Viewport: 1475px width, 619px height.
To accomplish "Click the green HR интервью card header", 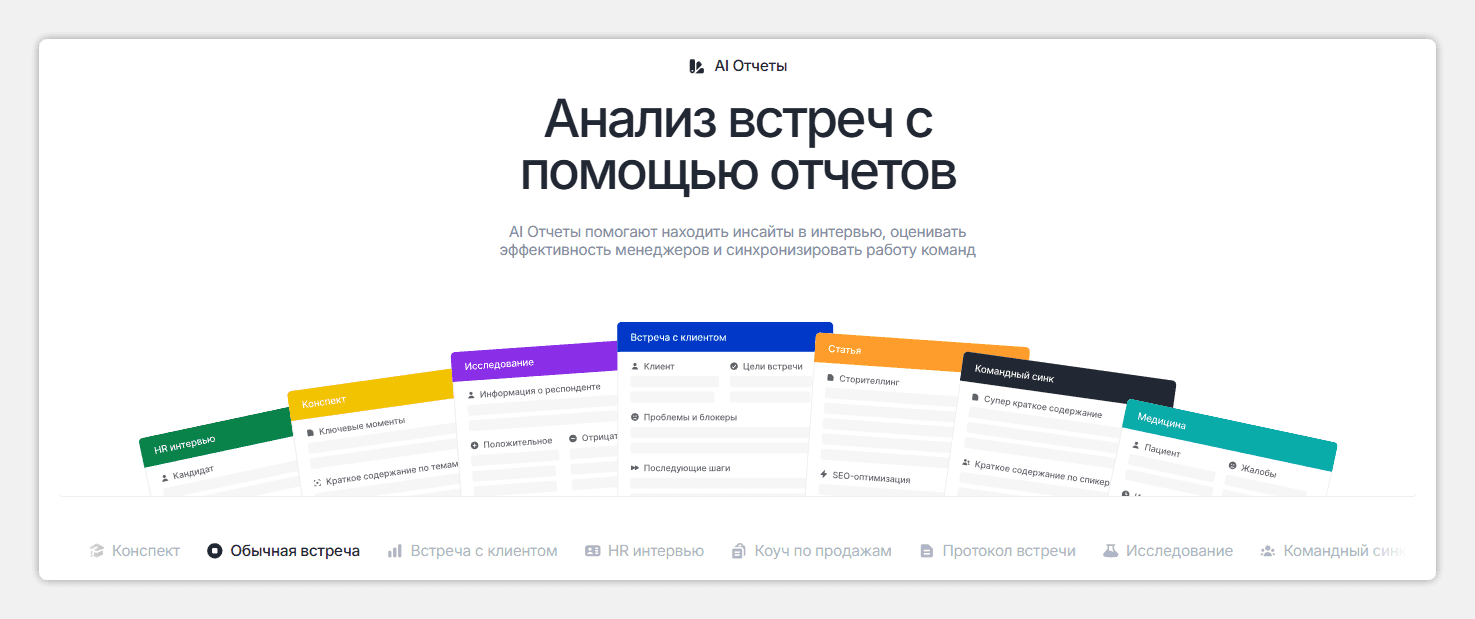I will click(x=214, y=436).
